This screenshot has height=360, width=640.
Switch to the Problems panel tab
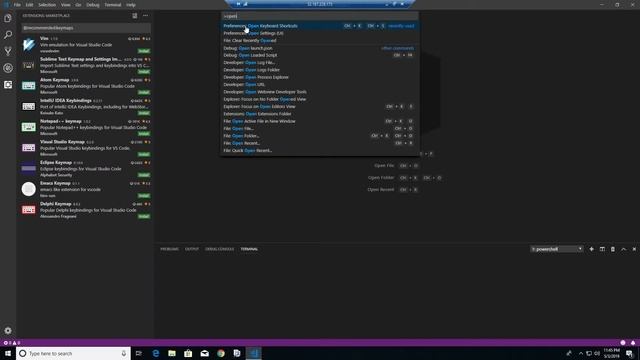(x=169, y=249)
